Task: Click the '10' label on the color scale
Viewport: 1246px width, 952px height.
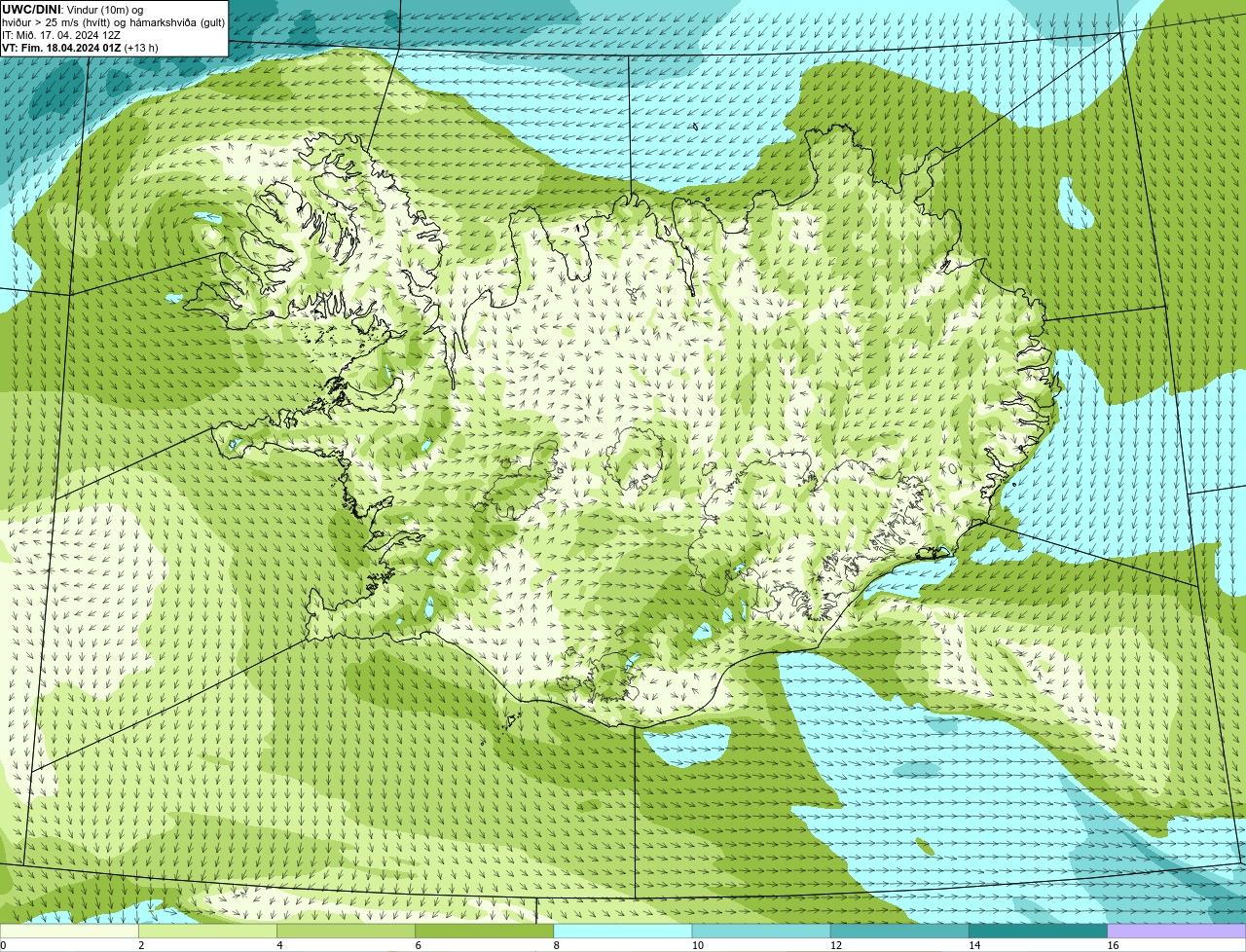Action: click(x=698, y=945)
